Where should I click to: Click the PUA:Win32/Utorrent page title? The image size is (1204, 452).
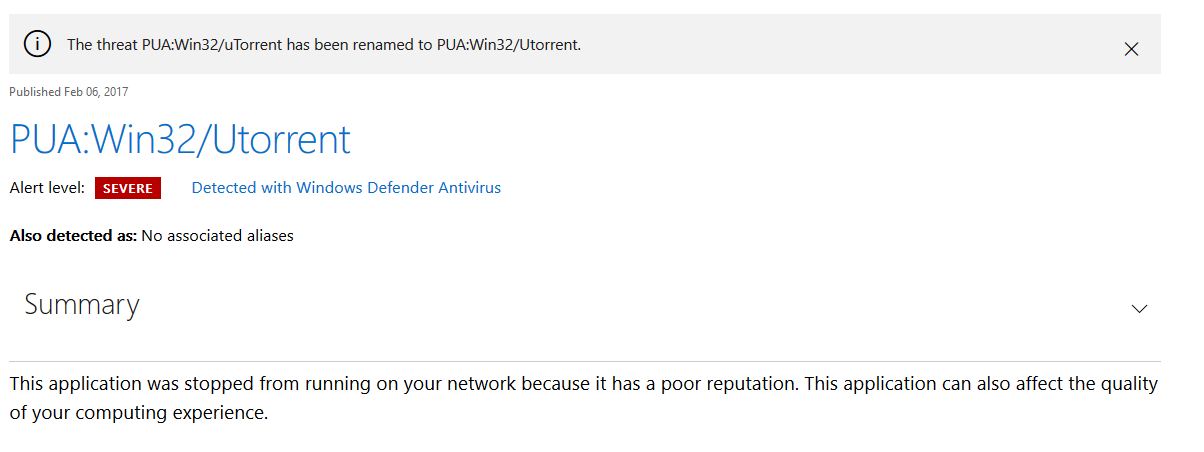coord(180,139)
